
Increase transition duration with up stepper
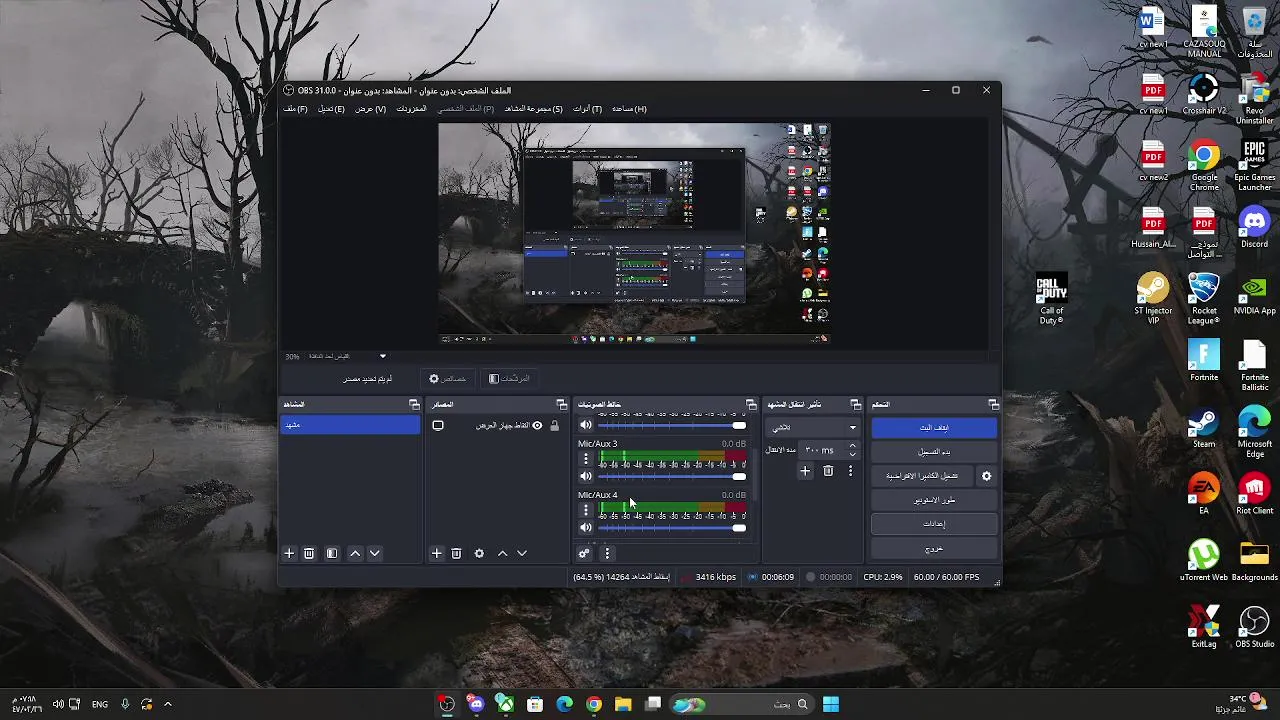click(852, 446)
